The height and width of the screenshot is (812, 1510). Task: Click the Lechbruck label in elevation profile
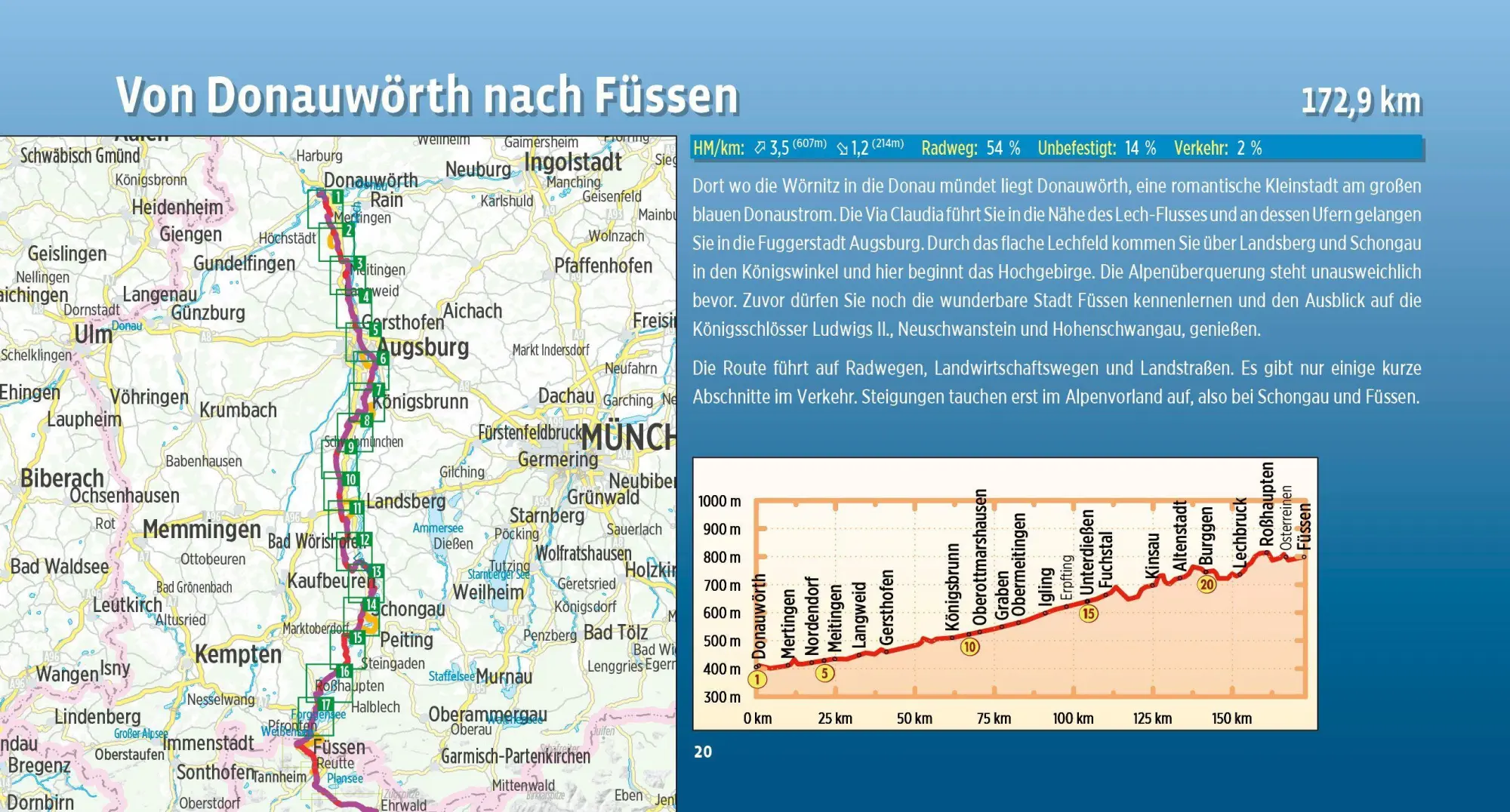[1240, 533]
